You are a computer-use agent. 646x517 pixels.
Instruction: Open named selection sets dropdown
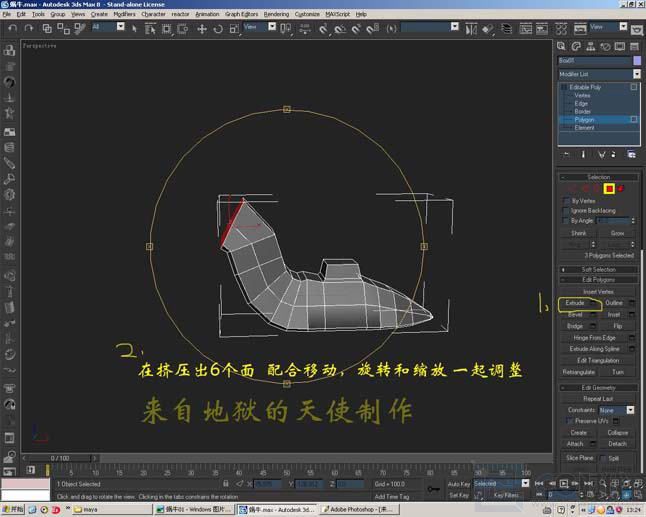point(454,27)
